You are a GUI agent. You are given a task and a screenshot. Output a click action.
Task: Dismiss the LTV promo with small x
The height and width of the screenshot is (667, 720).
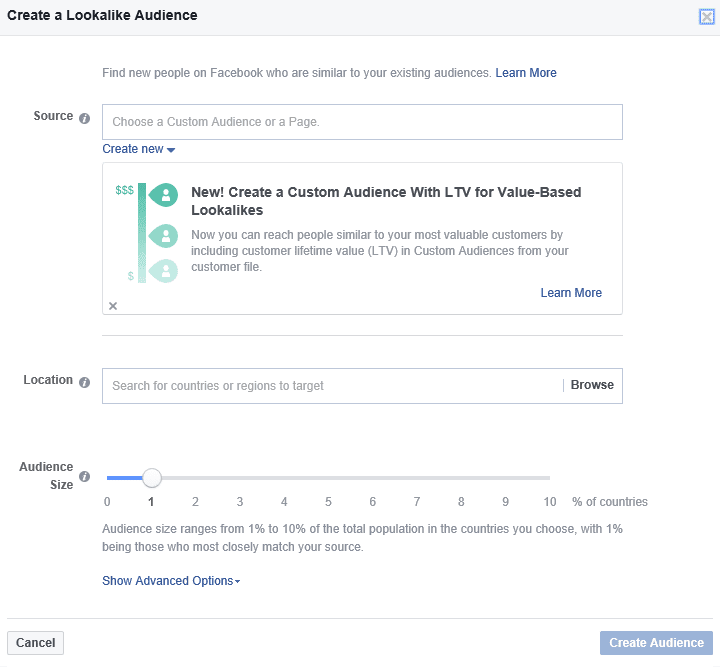pyautogui.click(x=113, y=306)
